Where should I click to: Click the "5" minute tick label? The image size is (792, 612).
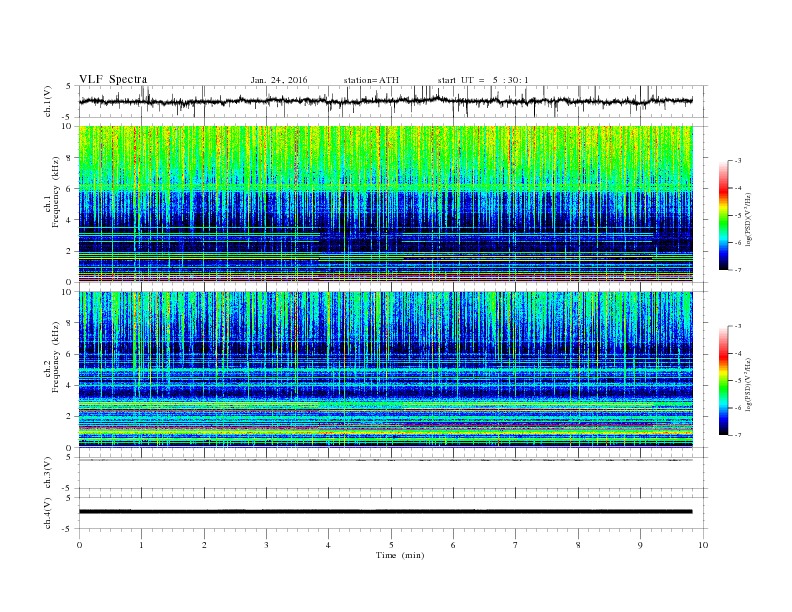391,545
